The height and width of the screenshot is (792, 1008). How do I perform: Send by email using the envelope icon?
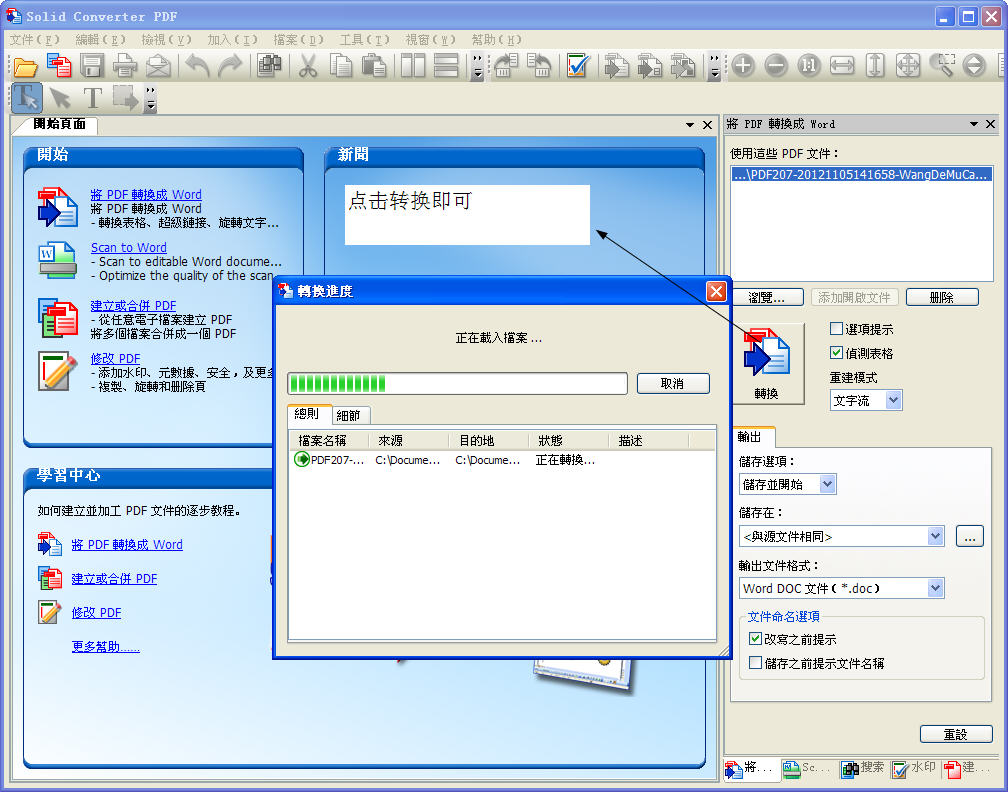click(158, 66)
